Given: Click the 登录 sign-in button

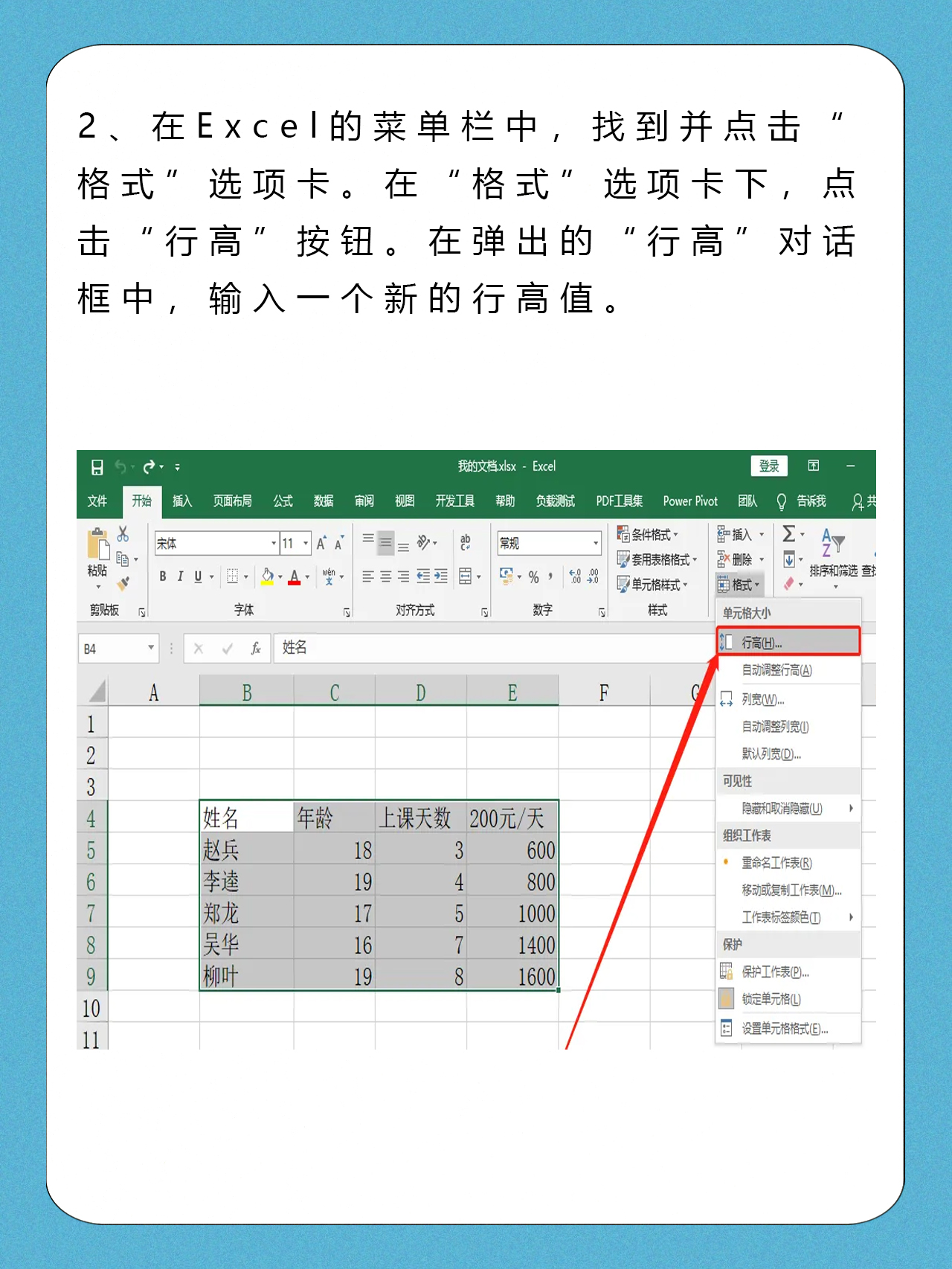Looking at the screenshot, I should click(769, 466).
